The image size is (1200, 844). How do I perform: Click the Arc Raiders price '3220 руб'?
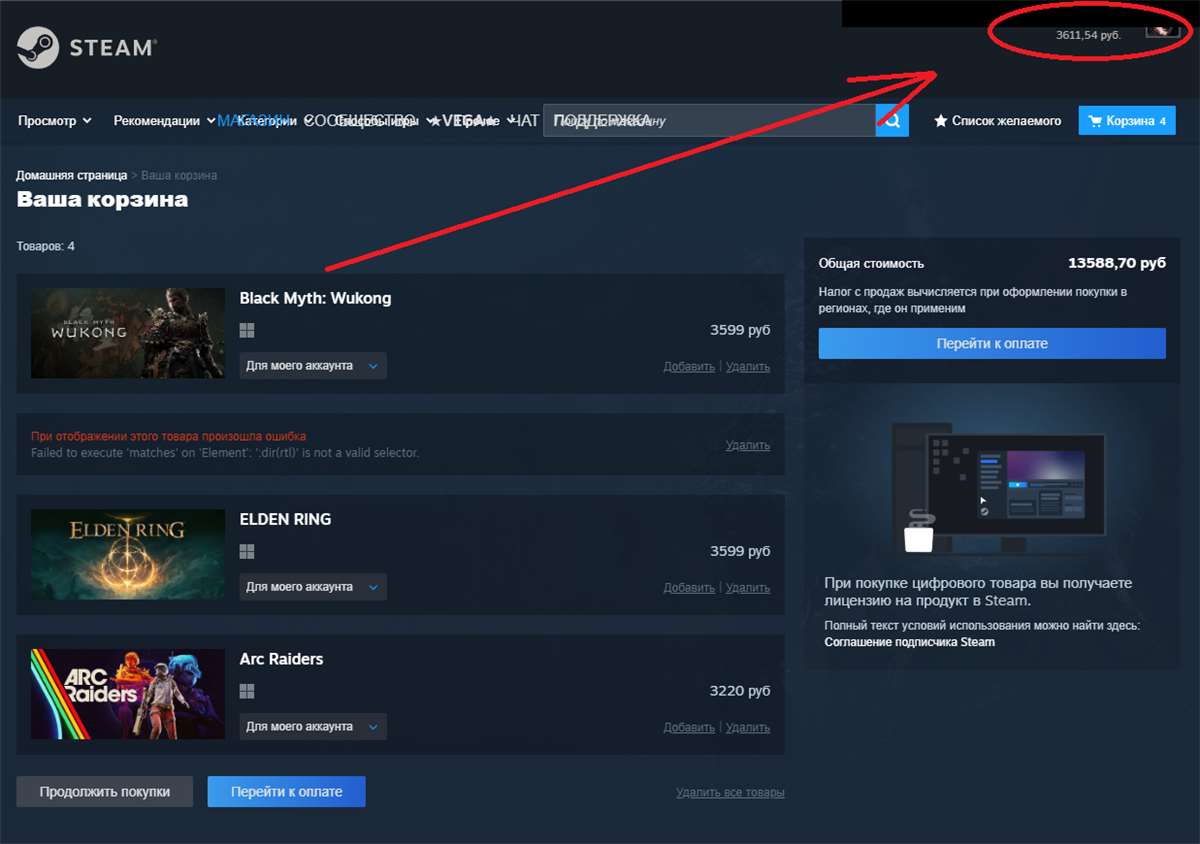[x=740, y=691]
